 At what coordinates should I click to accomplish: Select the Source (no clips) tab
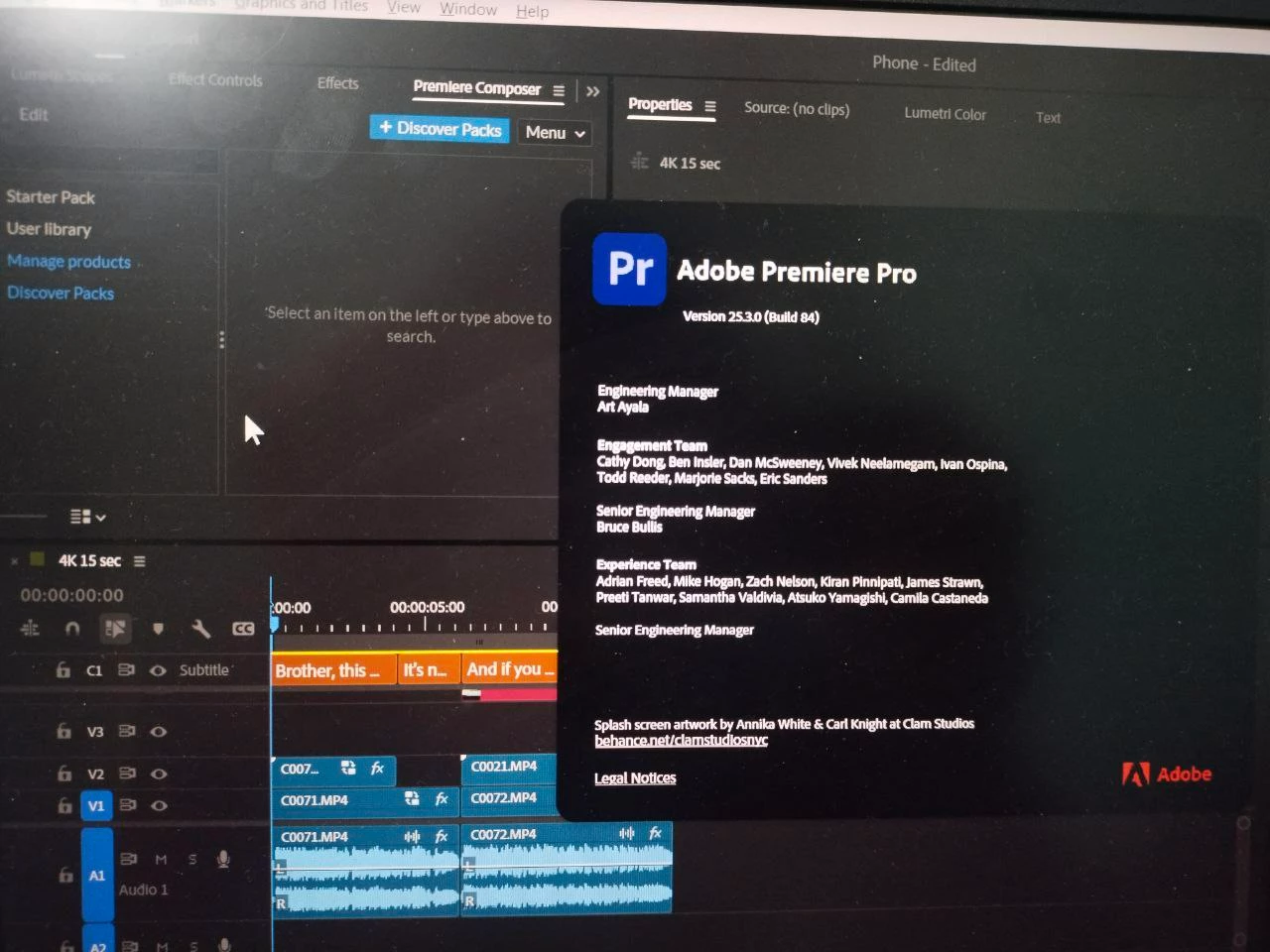point(797,108)
